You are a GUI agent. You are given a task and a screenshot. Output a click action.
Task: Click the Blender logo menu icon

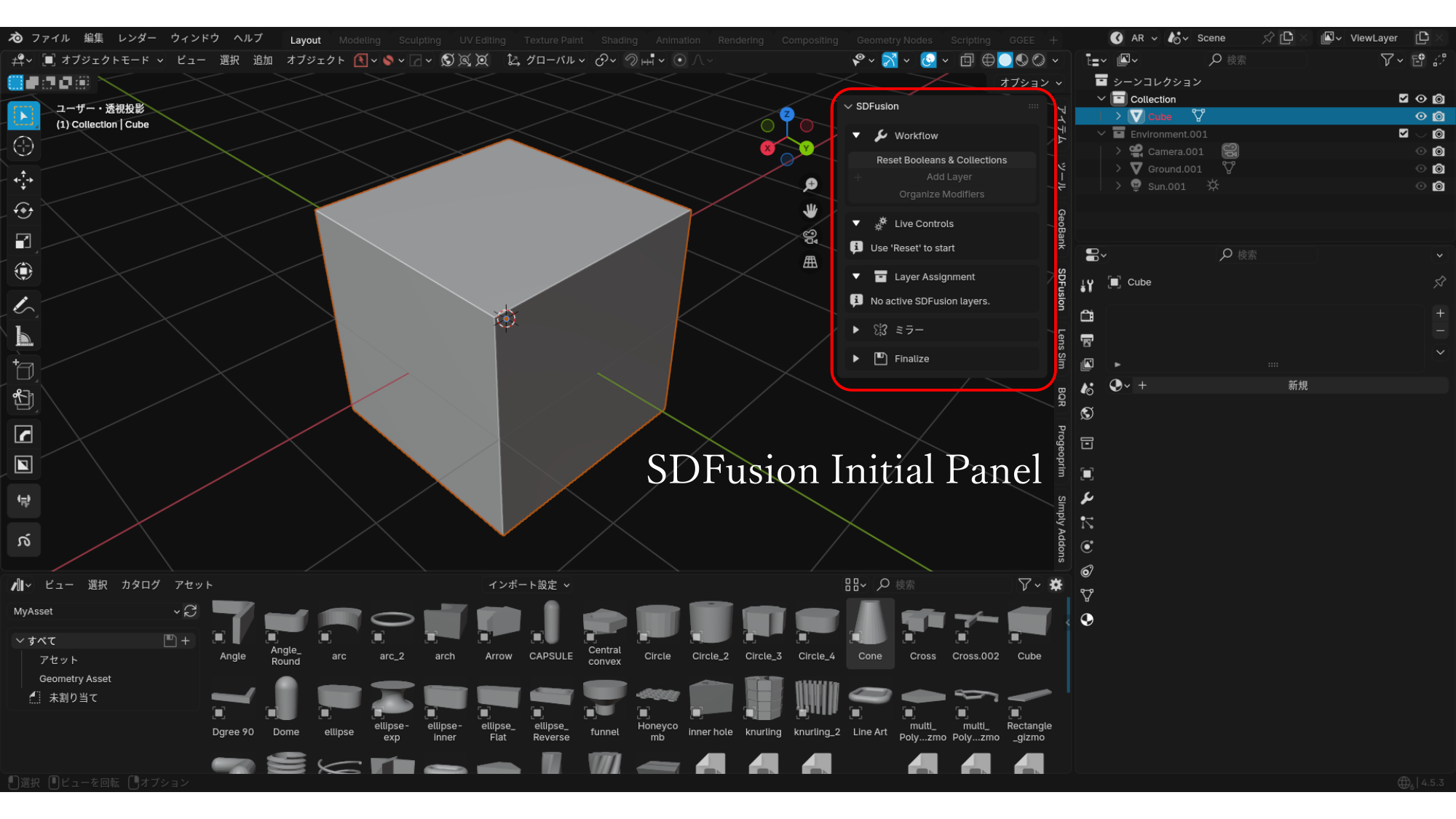pyautogui.click(x=16, y=38)
